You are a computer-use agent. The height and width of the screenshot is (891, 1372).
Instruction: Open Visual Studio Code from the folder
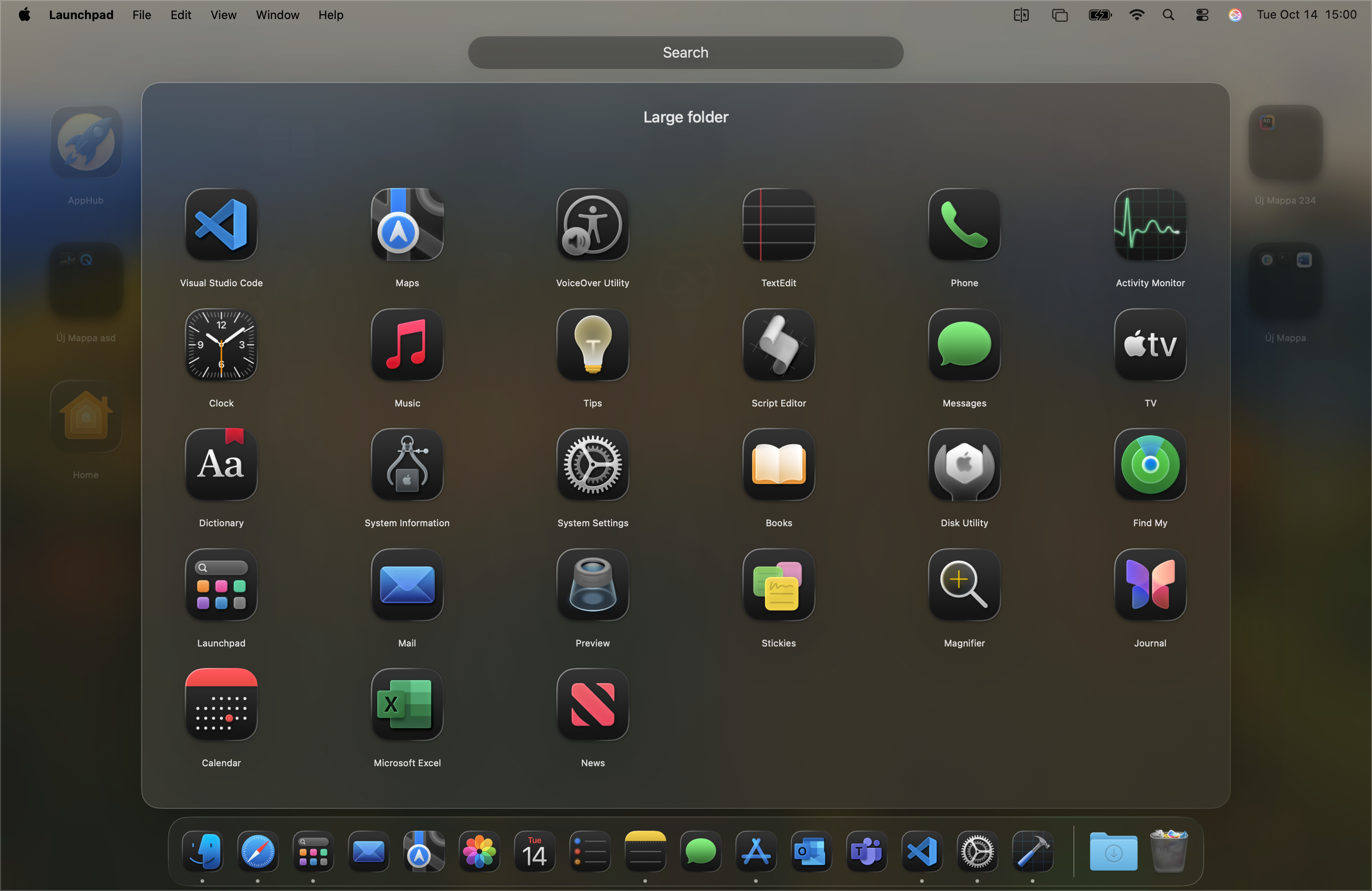[221, 225]
